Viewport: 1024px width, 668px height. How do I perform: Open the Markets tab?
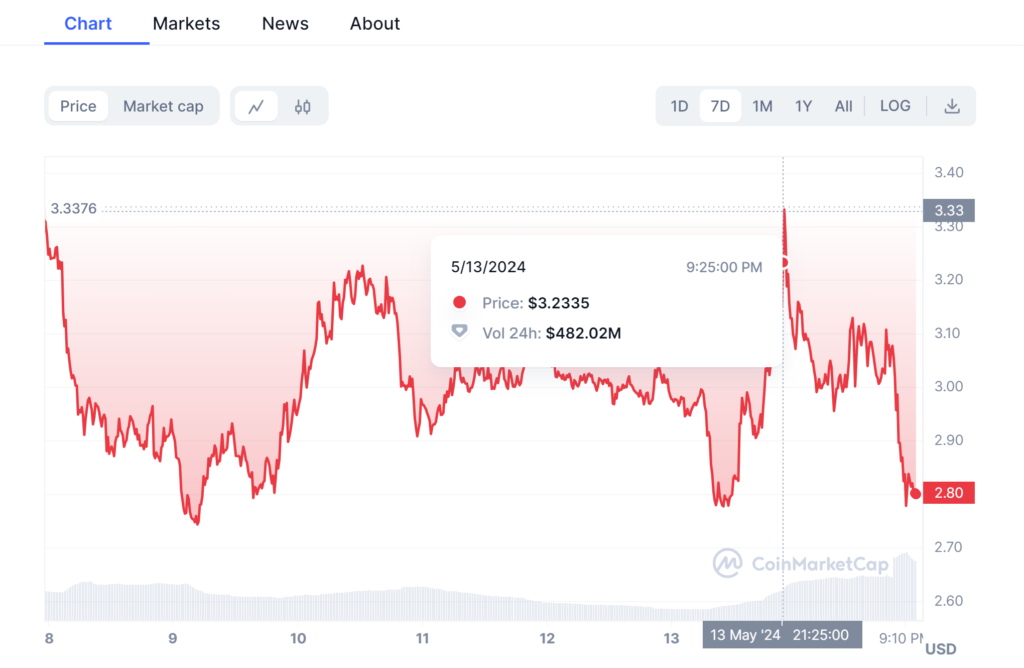click(186, 23)
